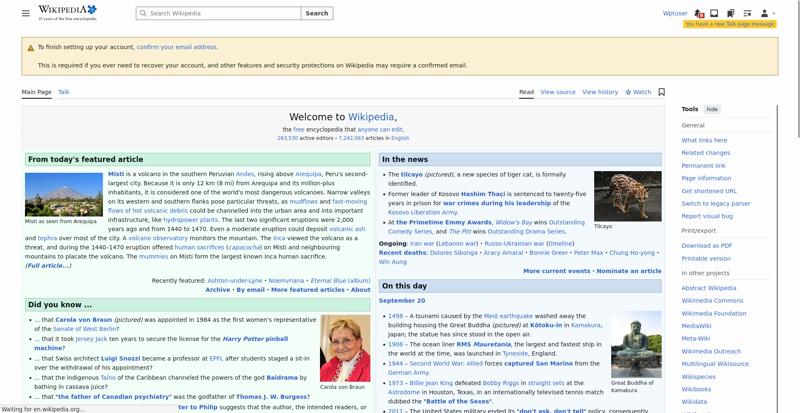The height and width of the screenshot is (413, 800).
Task: Open the alerts bell notification icon
Action: click(x=699, y=13)
